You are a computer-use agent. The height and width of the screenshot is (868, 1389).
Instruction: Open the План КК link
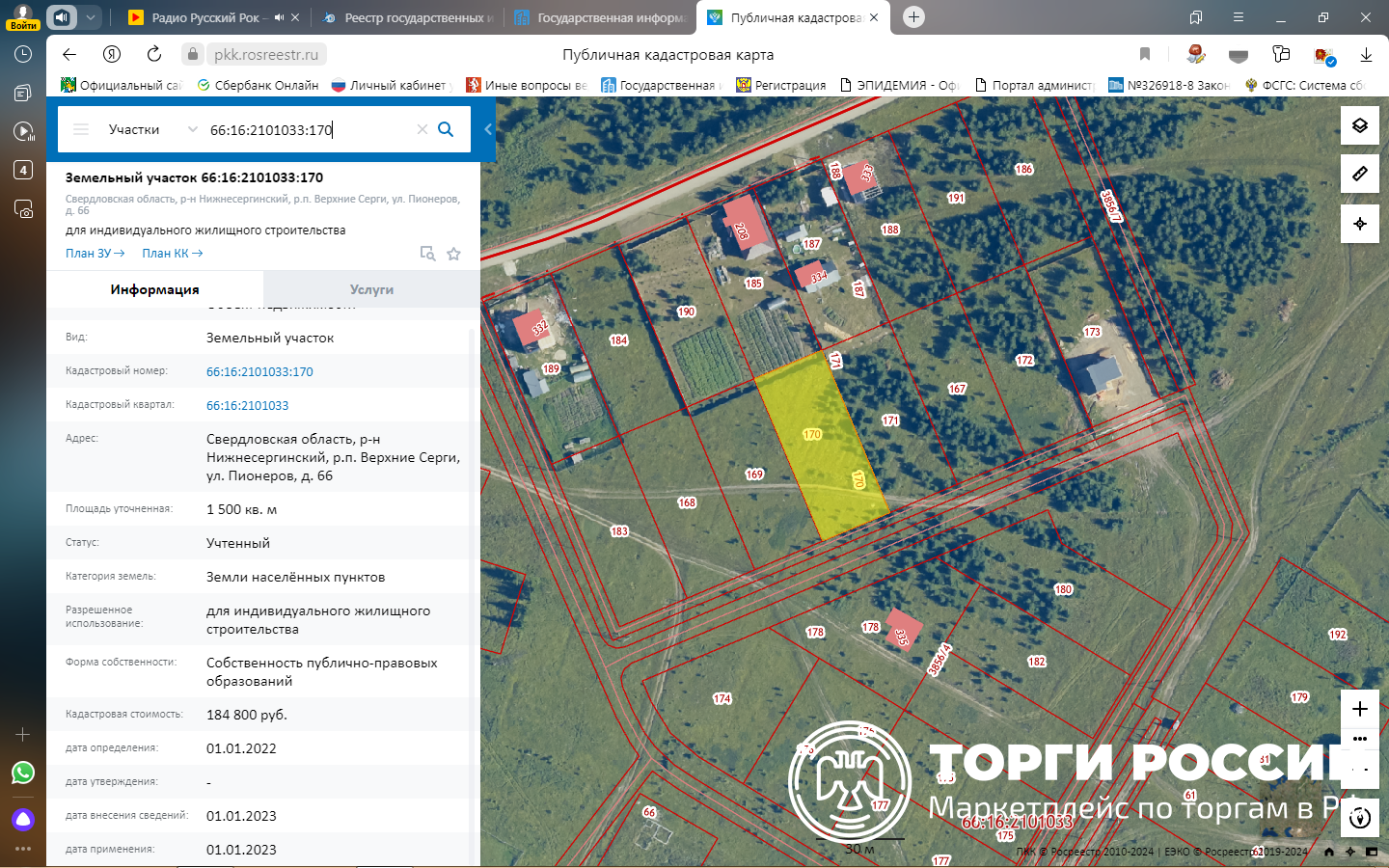[172, 254]
